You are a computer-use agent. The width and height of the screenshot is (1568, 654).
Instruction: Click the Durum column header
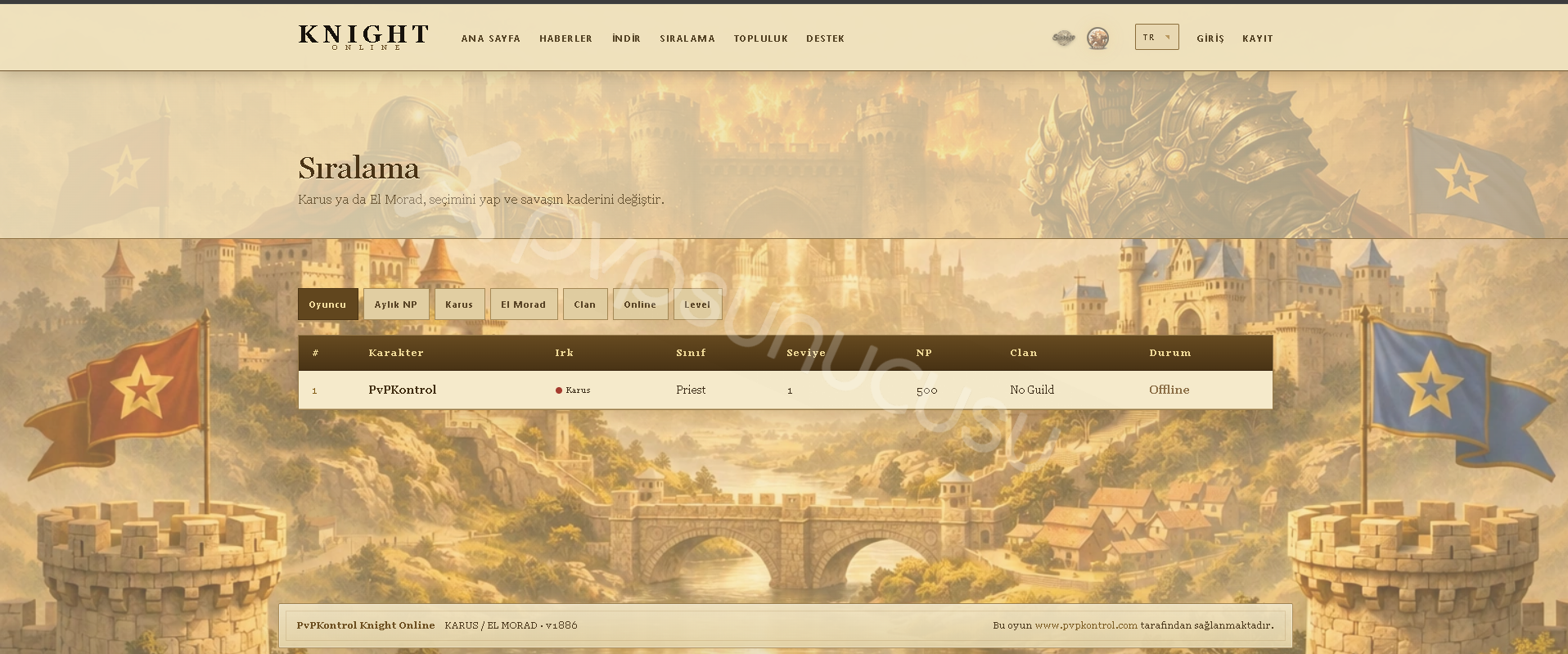click(x=1170, y=353)
